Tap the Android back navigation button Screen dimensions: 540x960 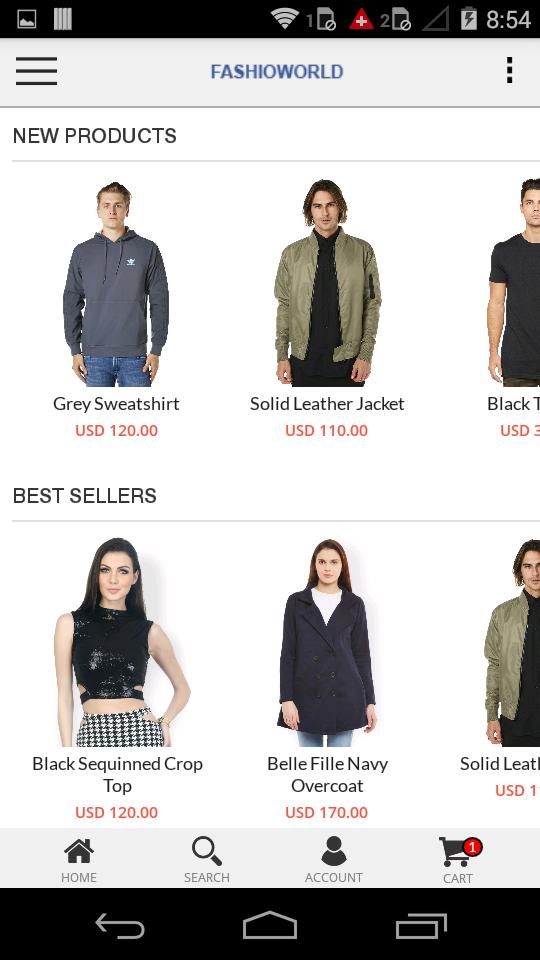pos(120,926)
